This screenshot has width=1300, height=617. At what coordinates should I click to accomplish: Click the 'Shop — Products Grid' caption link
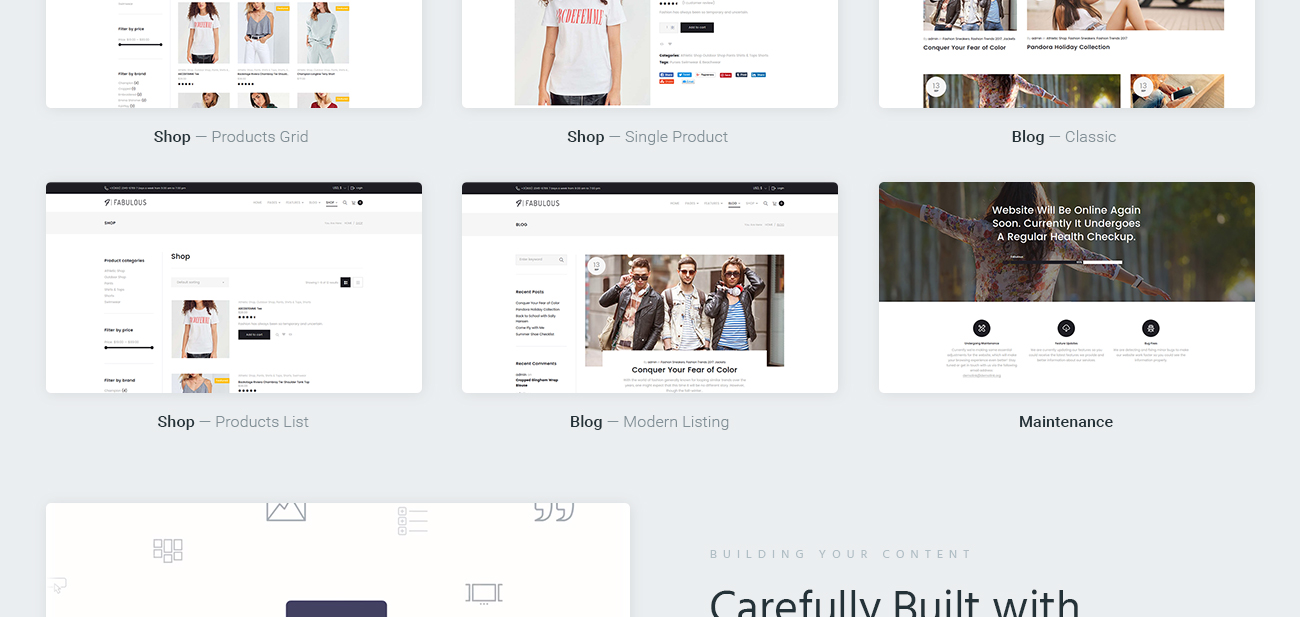(231, 137)
